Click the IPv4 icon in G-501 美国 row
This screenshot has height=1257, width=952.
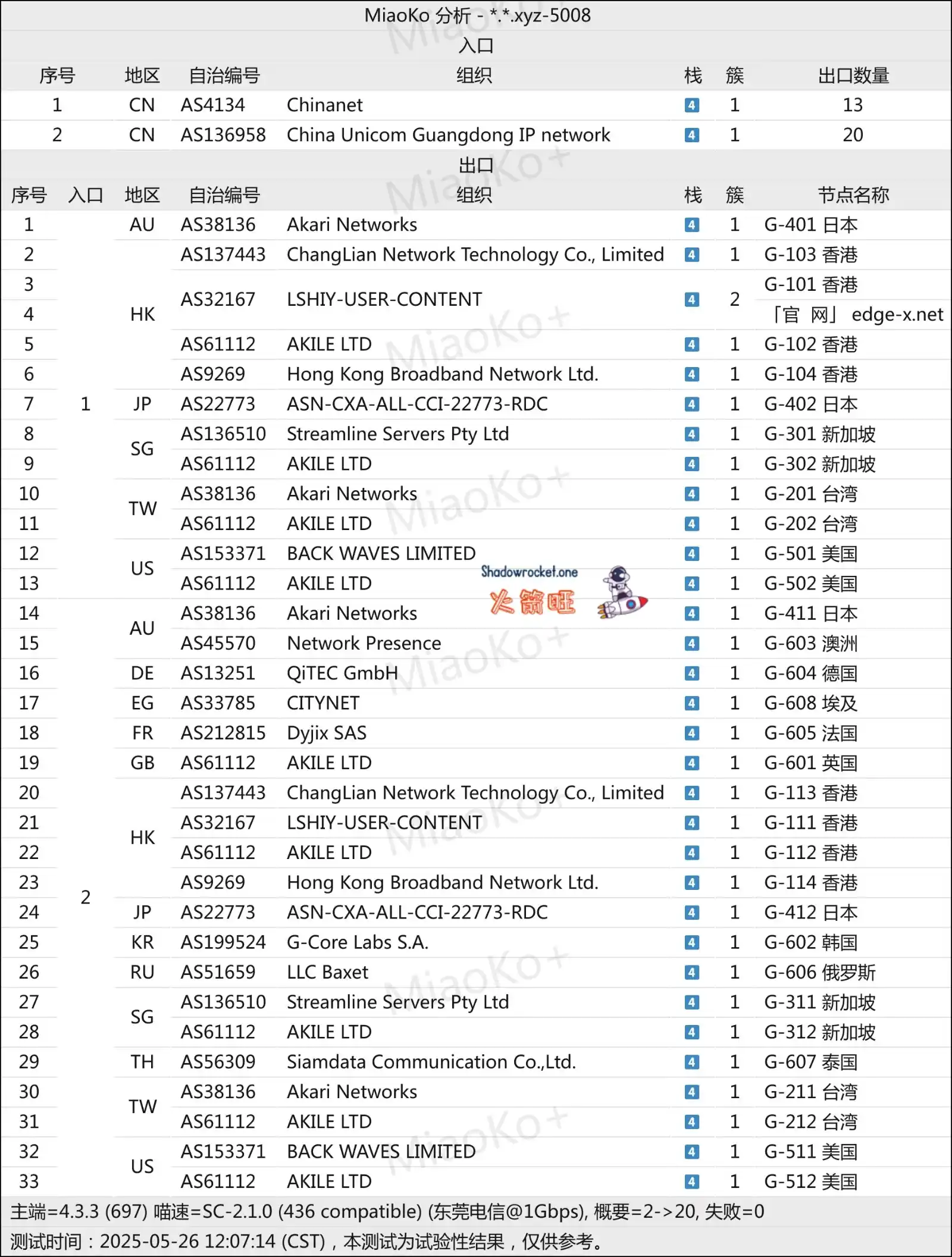pos(691,554)
